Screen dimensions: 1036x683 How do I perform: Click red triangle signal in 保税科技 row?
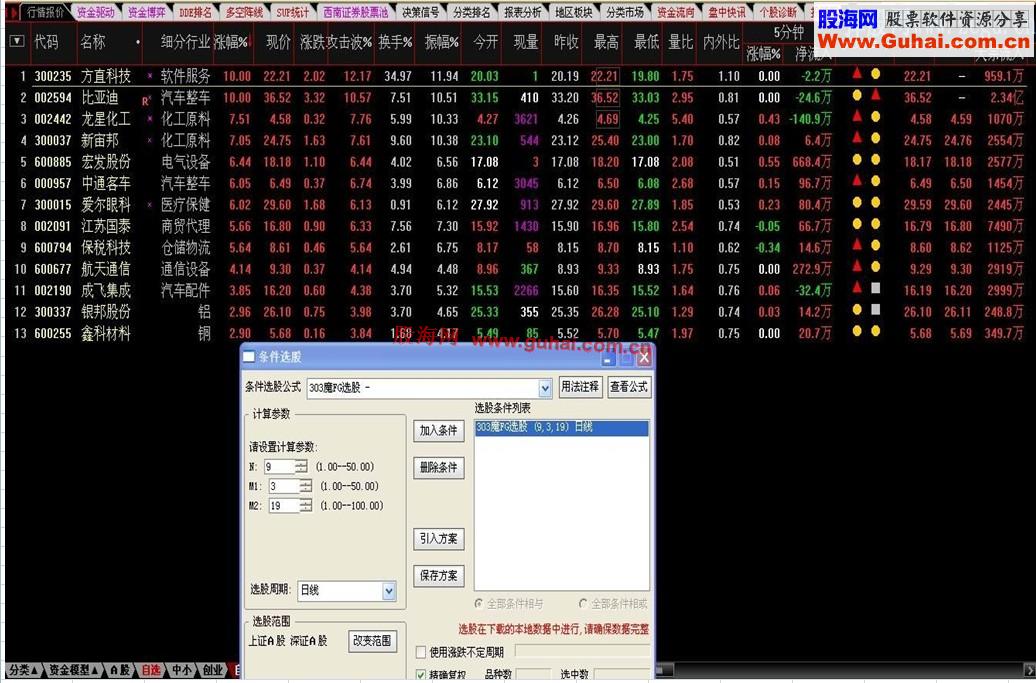pos(857,244)
